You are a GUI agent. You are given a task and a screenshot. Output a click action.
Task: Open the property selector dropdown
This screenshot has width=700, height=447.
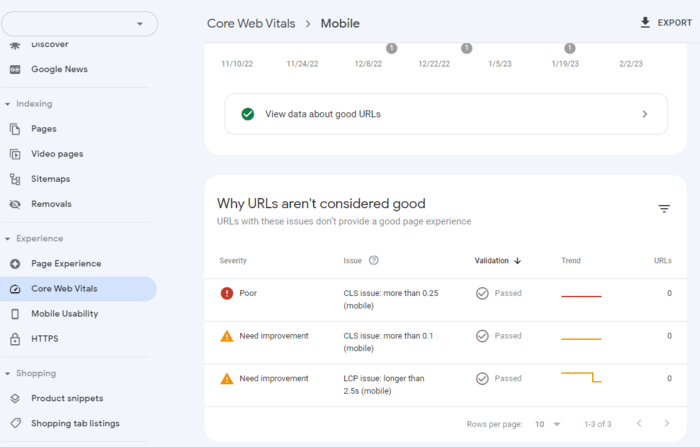coord(80,23)
